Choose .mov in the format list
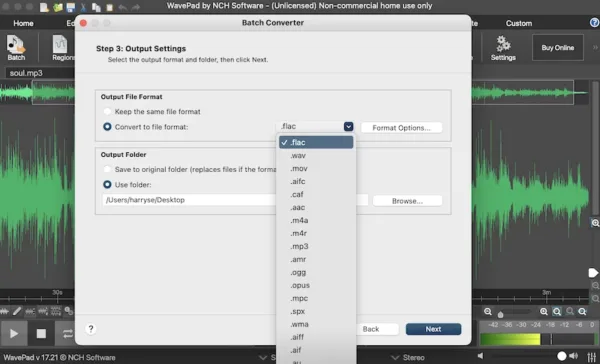 pos(316,168)
